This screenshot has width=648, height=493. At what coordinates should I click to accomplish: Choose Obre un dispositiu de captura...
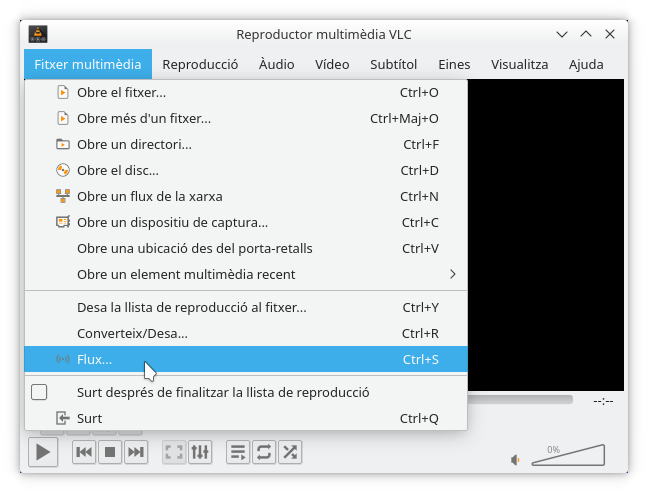[246, 222]
